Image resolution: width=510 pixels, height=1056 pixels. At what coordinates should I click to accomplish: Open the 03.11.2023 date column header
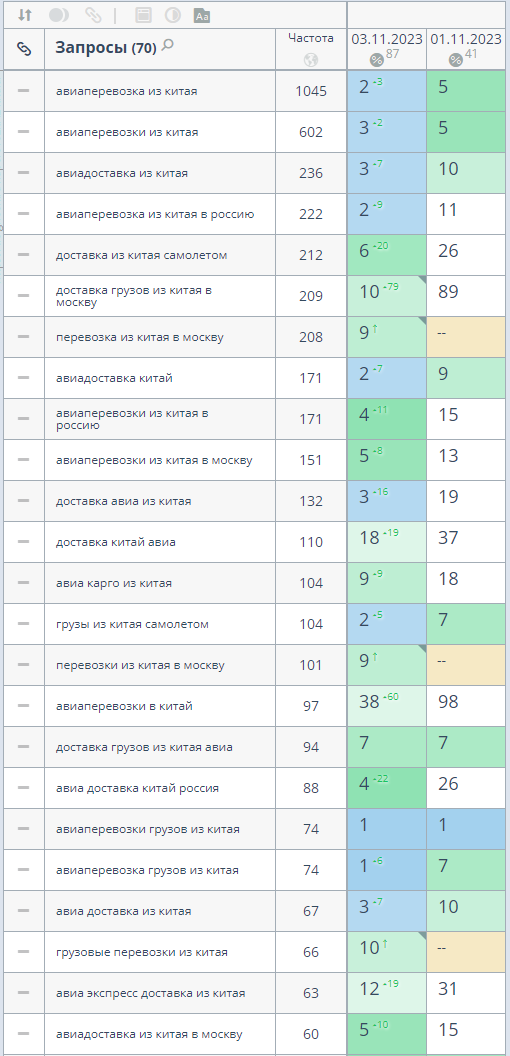387,39
